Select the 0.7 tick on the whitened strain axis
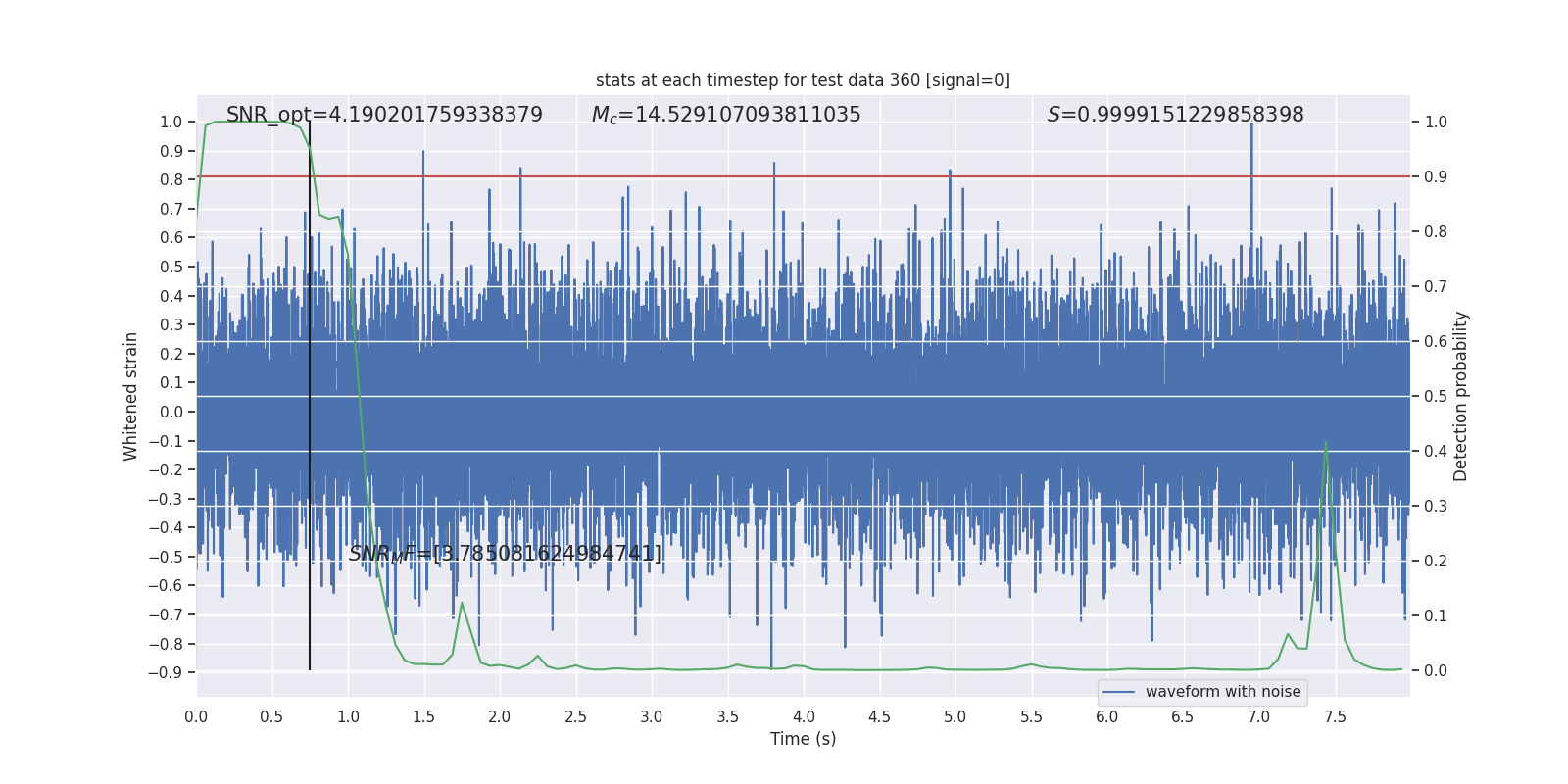 (171, 209)
